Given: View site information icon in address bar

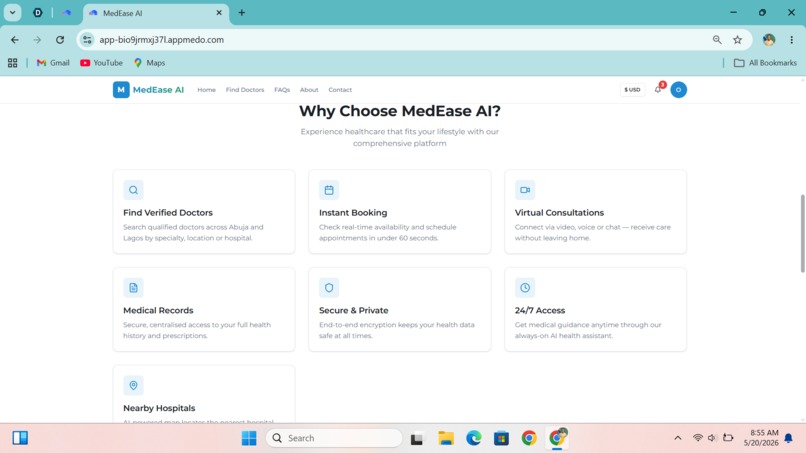Looking at the screenshot, I should coord(87,40).
